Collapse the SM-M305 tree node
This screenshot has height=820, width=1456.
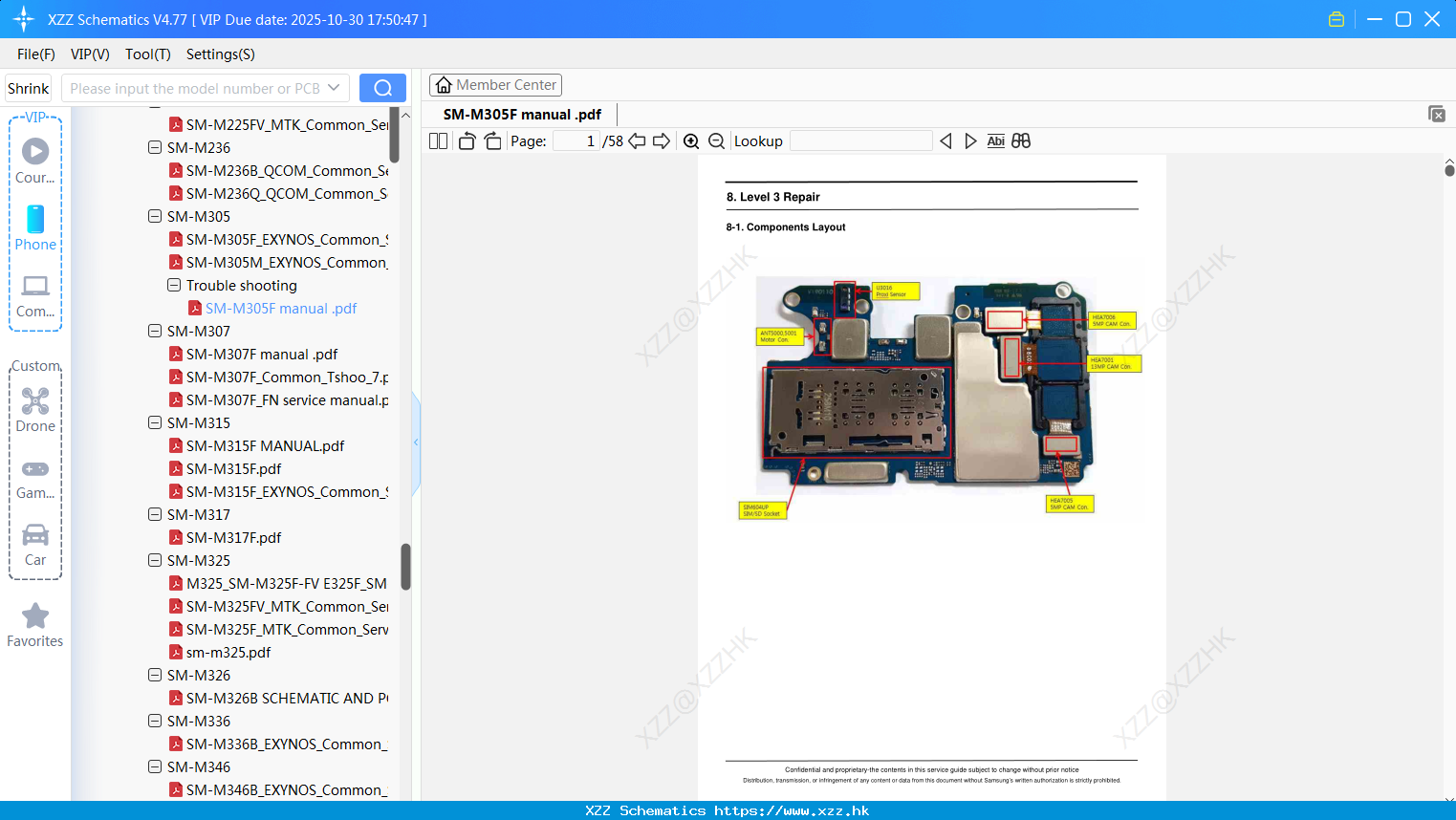pyautogui.click(x=155, y=216)
